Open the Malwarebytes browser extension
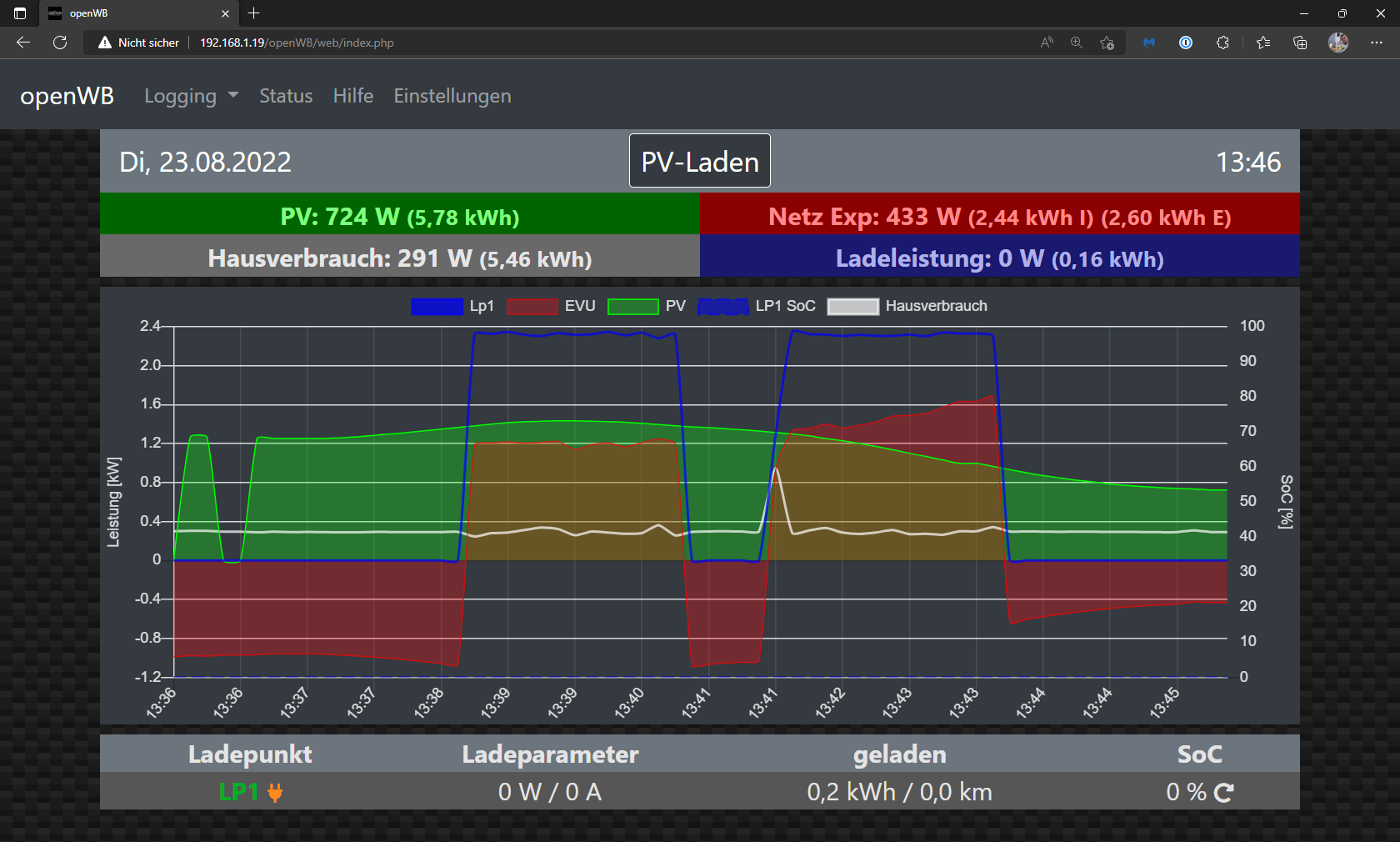Viewport: 1400px width, 842px height. coord(1149,43)
